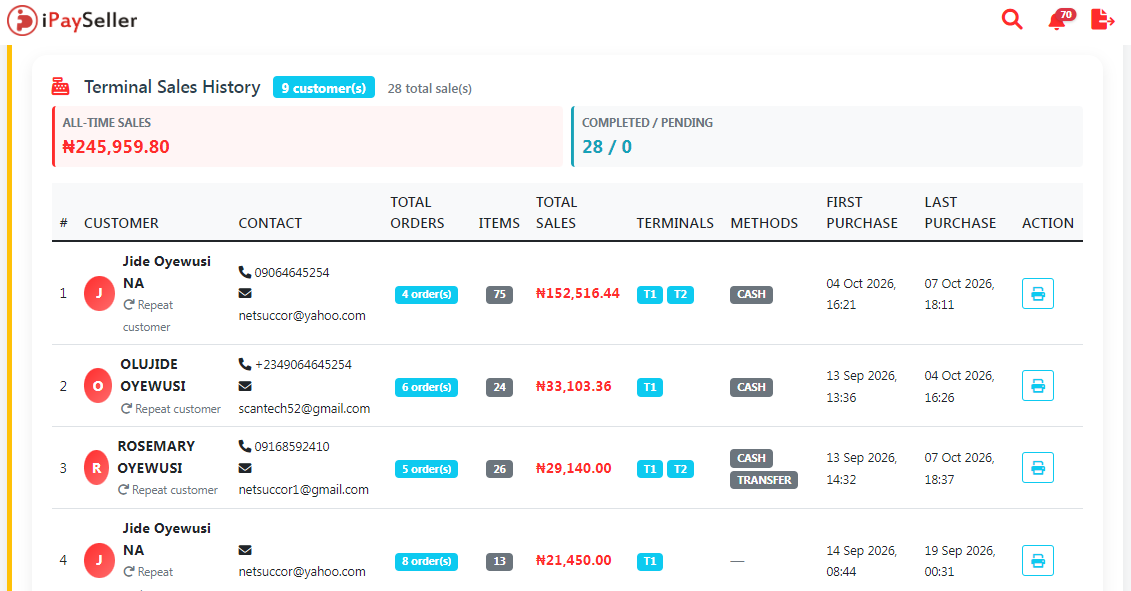Click the logout icon in header

tap(1102, 19)
